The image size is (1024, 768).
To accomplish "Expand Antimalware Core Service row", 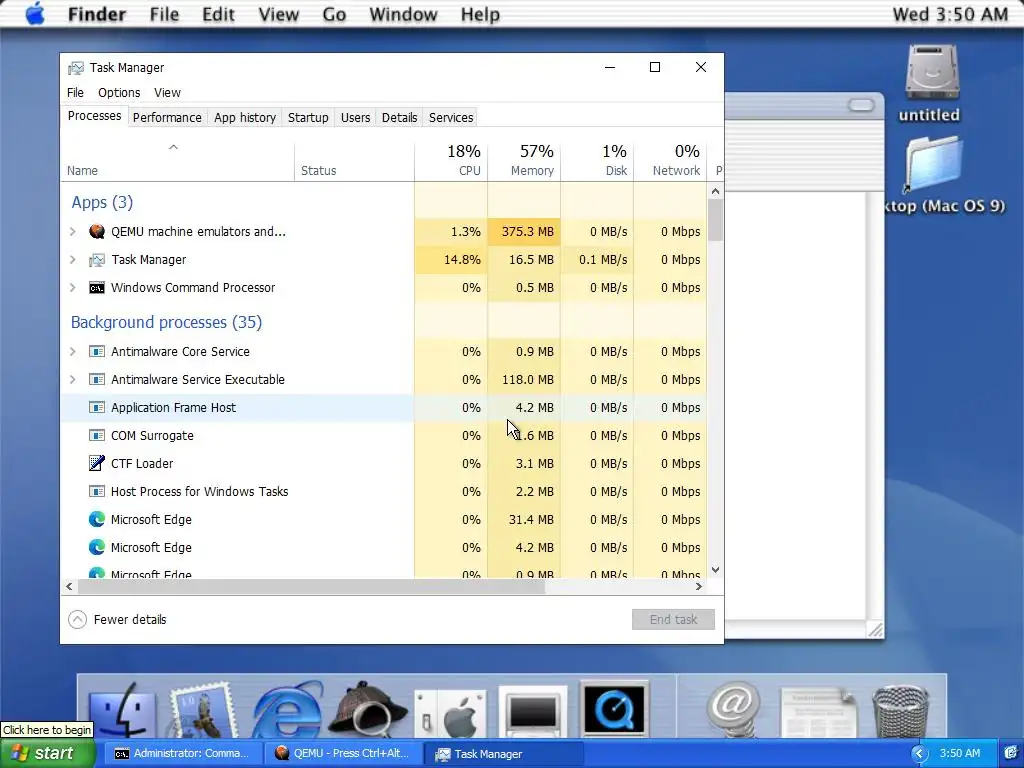I will click(x=72, y=351).
